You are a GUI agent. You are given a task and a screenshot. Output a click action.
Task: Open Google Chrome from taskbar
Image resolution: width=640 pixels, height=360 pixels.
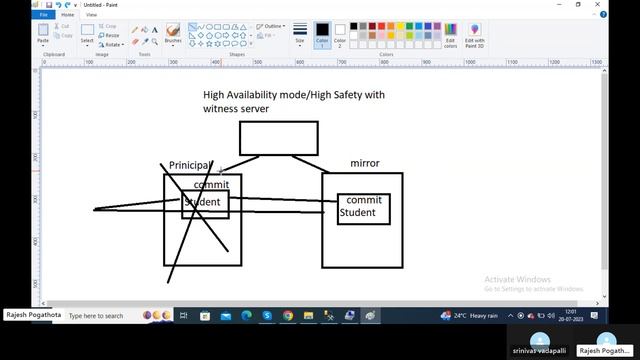pyautogui.click(x=288, y=316)
